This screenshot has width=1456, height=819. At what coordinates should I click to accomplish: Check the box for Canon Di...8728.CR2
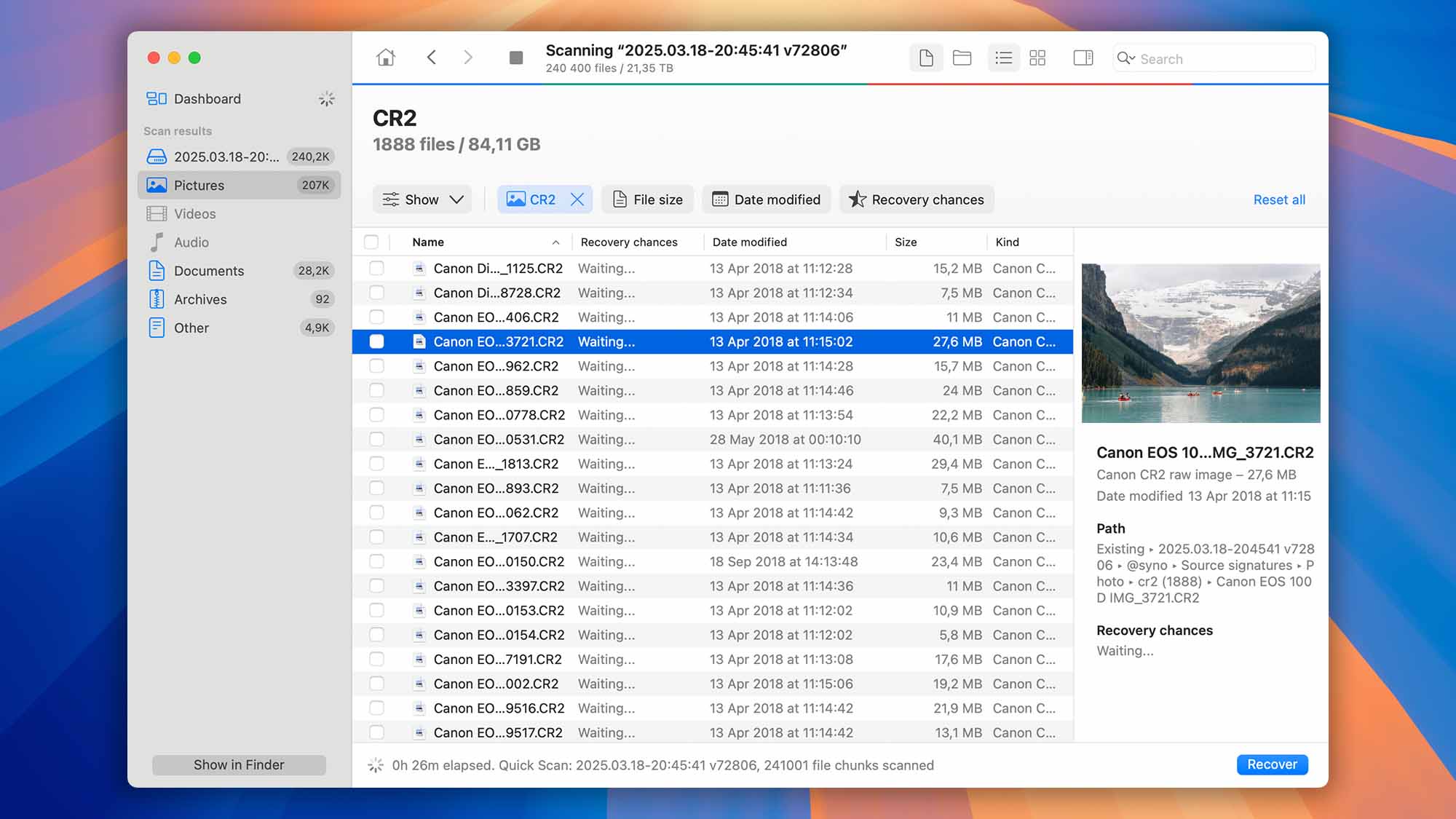coord(376,293)
